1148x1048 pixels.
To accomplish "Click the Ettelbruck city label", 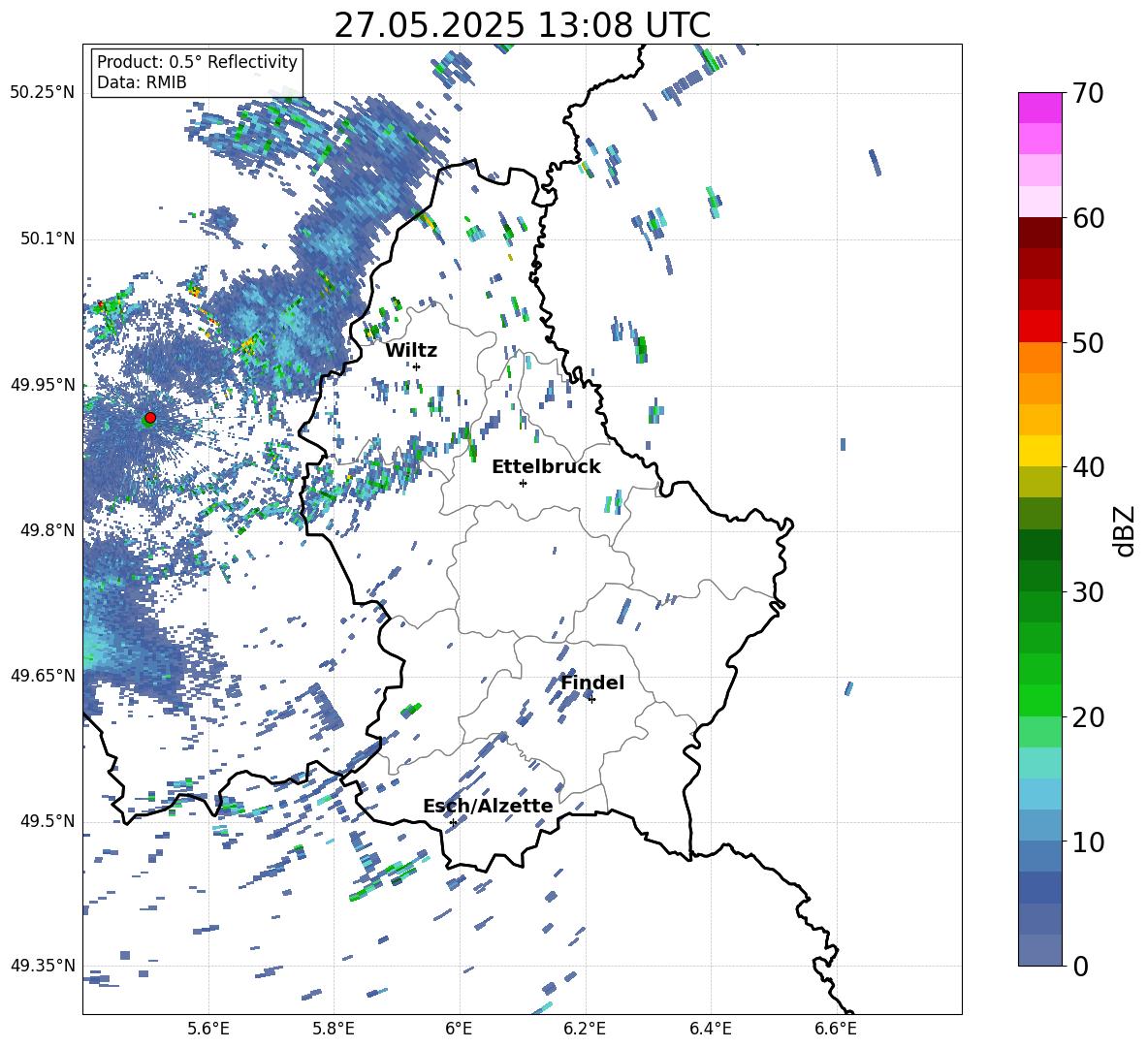I will (546, 467).
